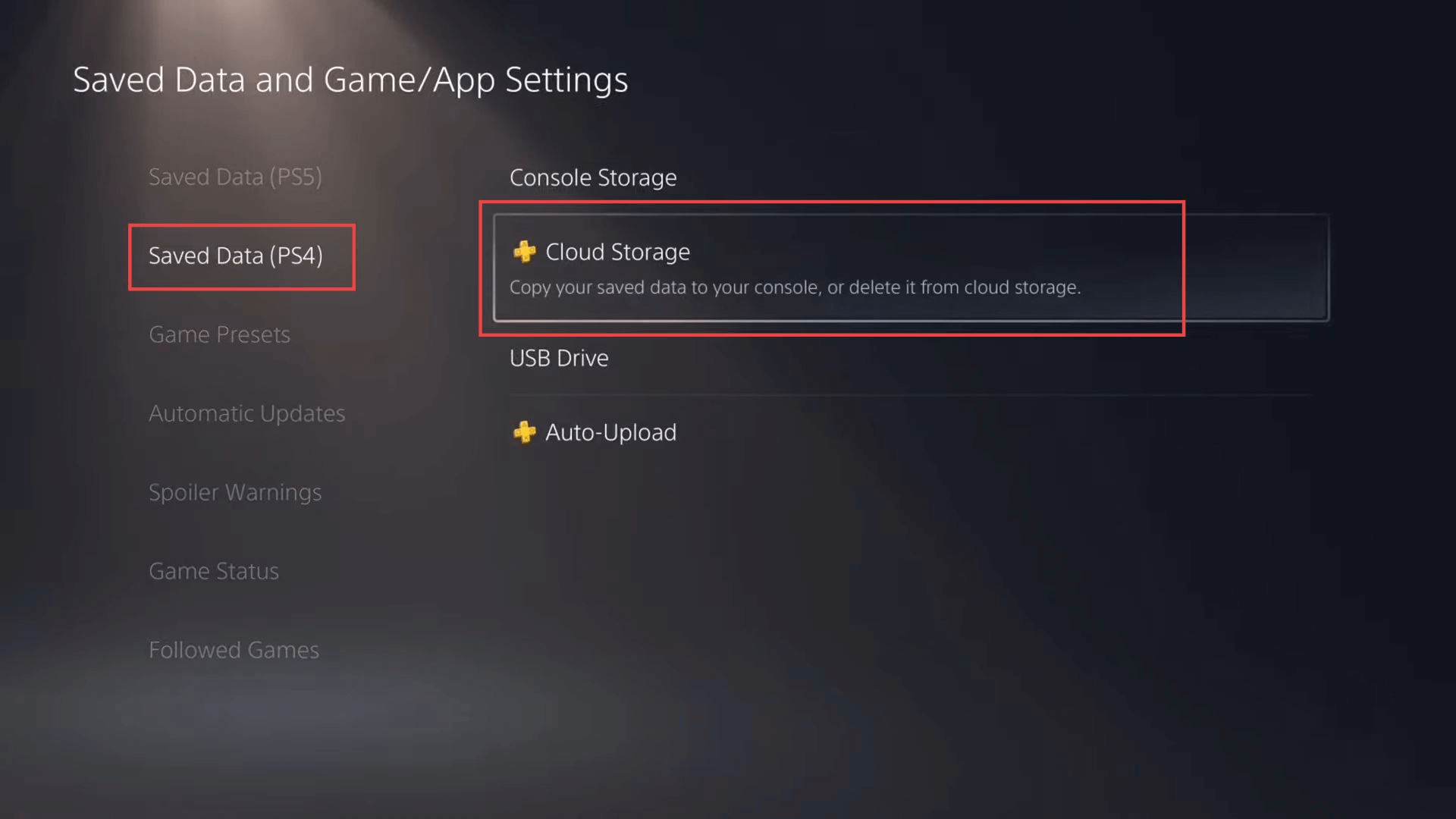Click the PS Plus icon beside Auto-Upload
Screen dimensions: 1456x819
(524, 432)
